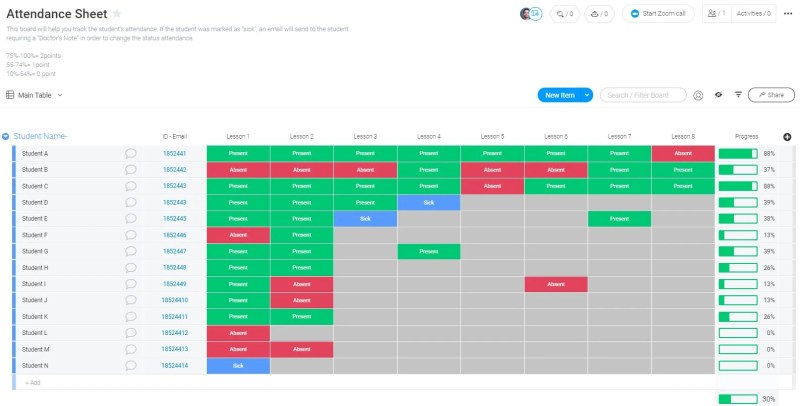Open the Main Table view dropdown

(x=35, y=95)
